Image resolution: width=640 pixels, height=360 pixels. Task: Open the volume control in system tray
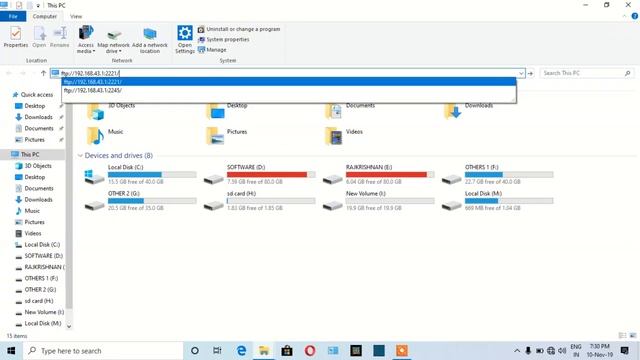[562, 351]
